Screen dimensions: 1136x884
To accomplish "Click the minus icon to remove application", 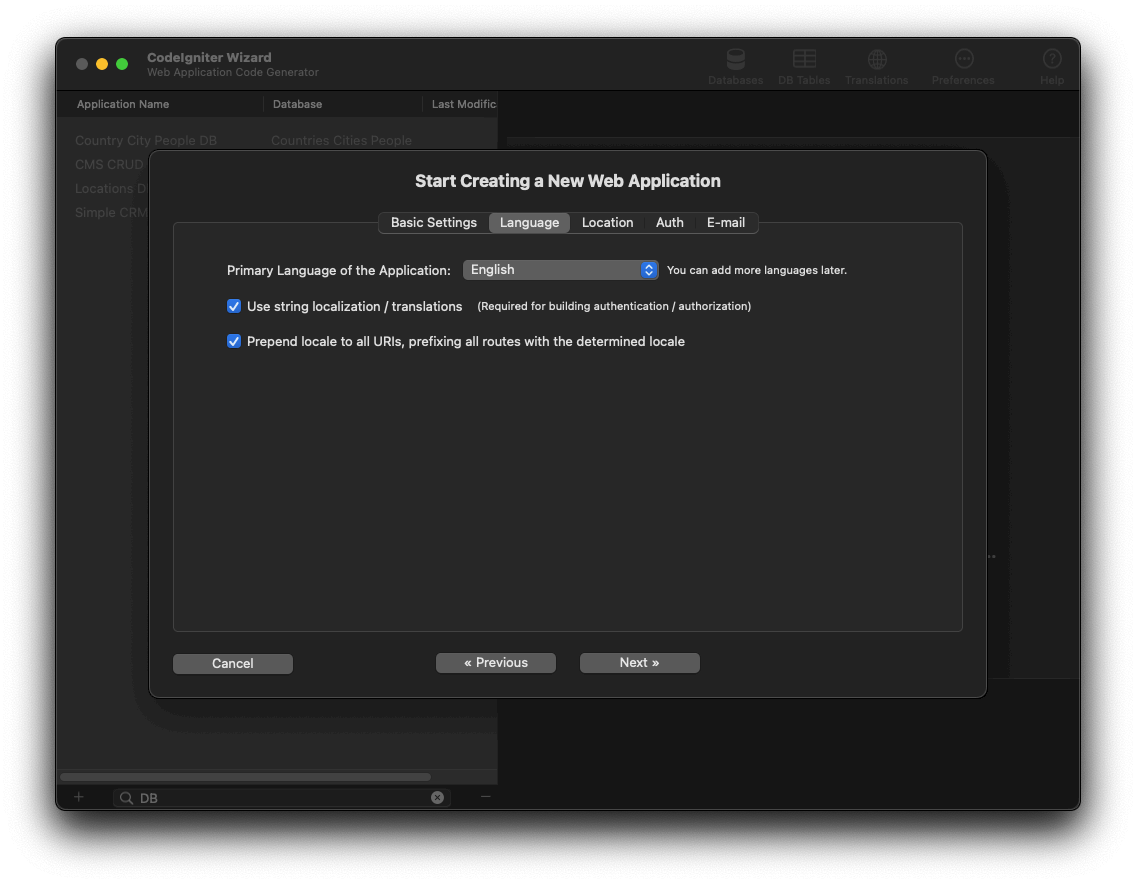I will pyautogui.click(x=486, y=797).
